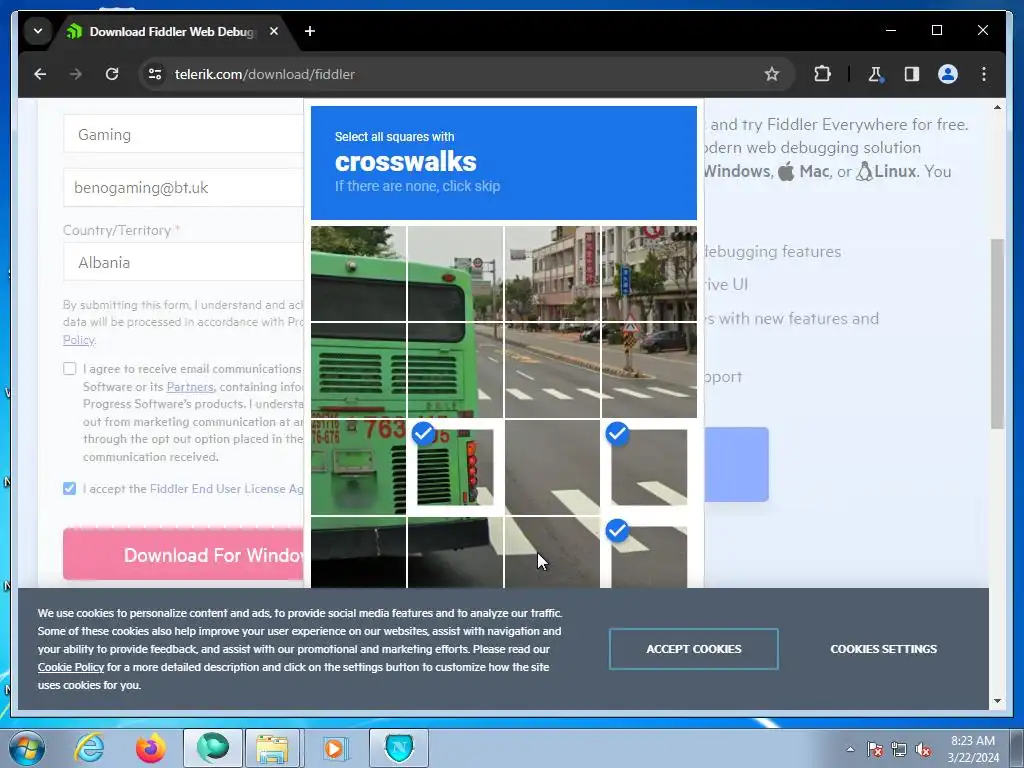
Task: Reload the telerik.com page
Action: (112, 74)
